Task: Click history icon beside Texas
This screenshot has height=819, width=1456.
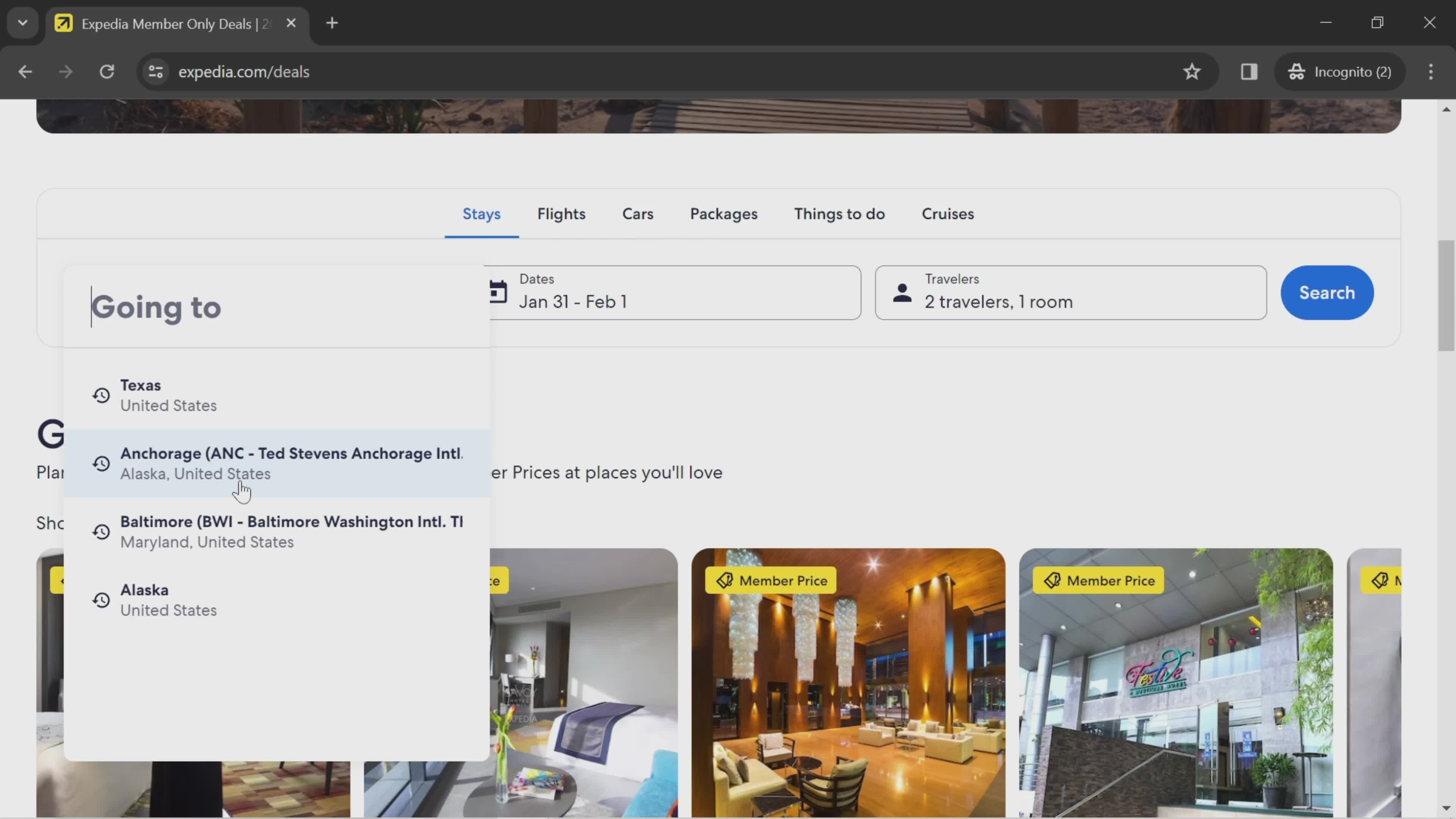Action: 101,395
